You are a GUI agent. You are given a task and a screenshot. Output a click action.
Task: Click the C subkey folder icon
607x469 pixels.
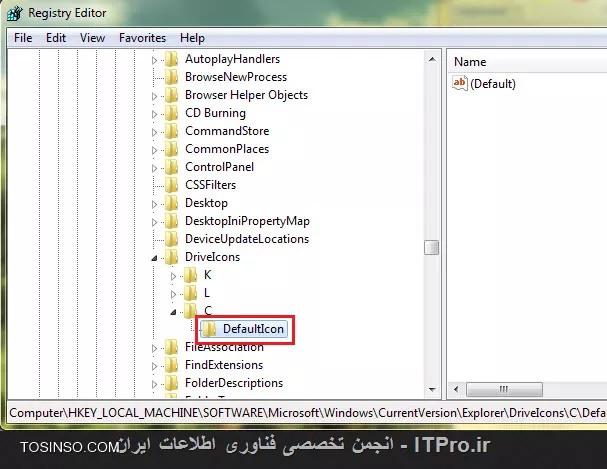coord(190,310)
